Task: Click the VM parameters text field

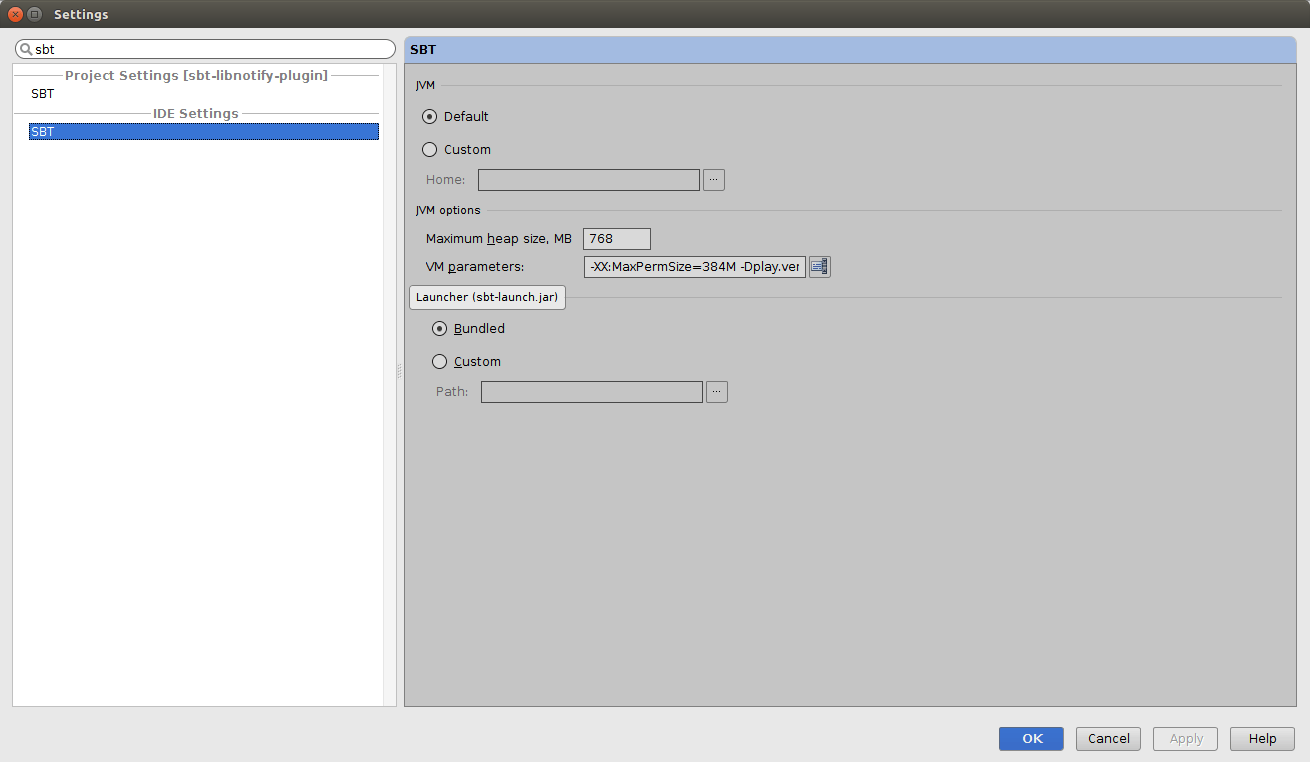Action: point(695,266)
